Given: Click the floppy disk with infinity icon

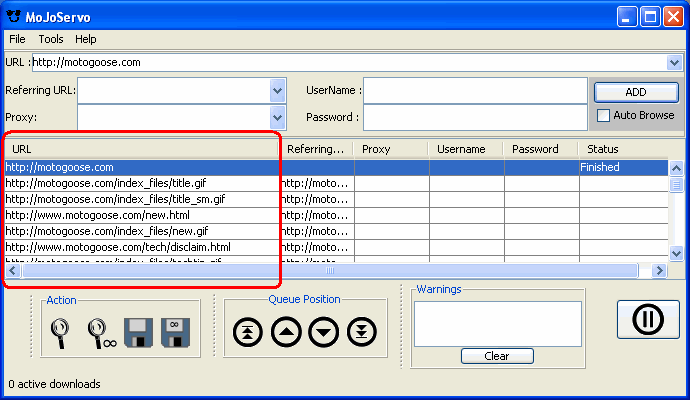Looking at the screenshot, I should coord(175,331).
